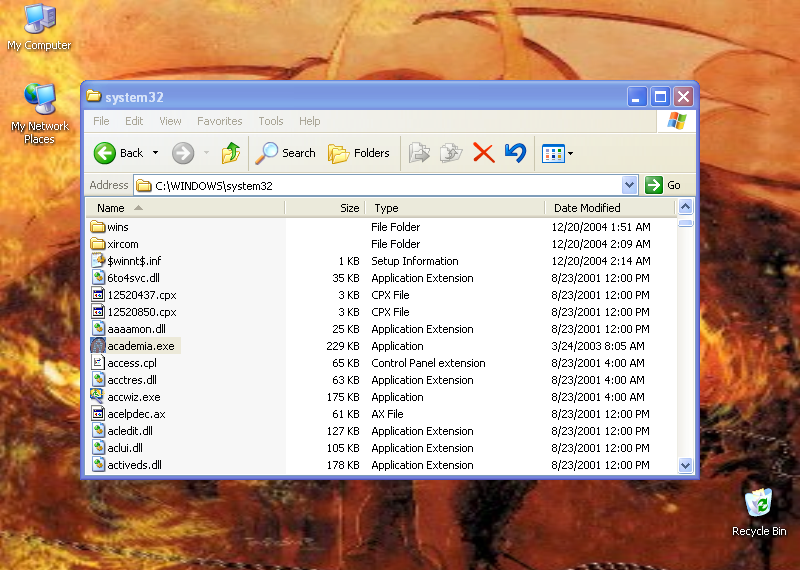This screenshot has width=800, height=570.
Task: Open the Help menu
Action: pyautogui.click(x=309, y=121)
